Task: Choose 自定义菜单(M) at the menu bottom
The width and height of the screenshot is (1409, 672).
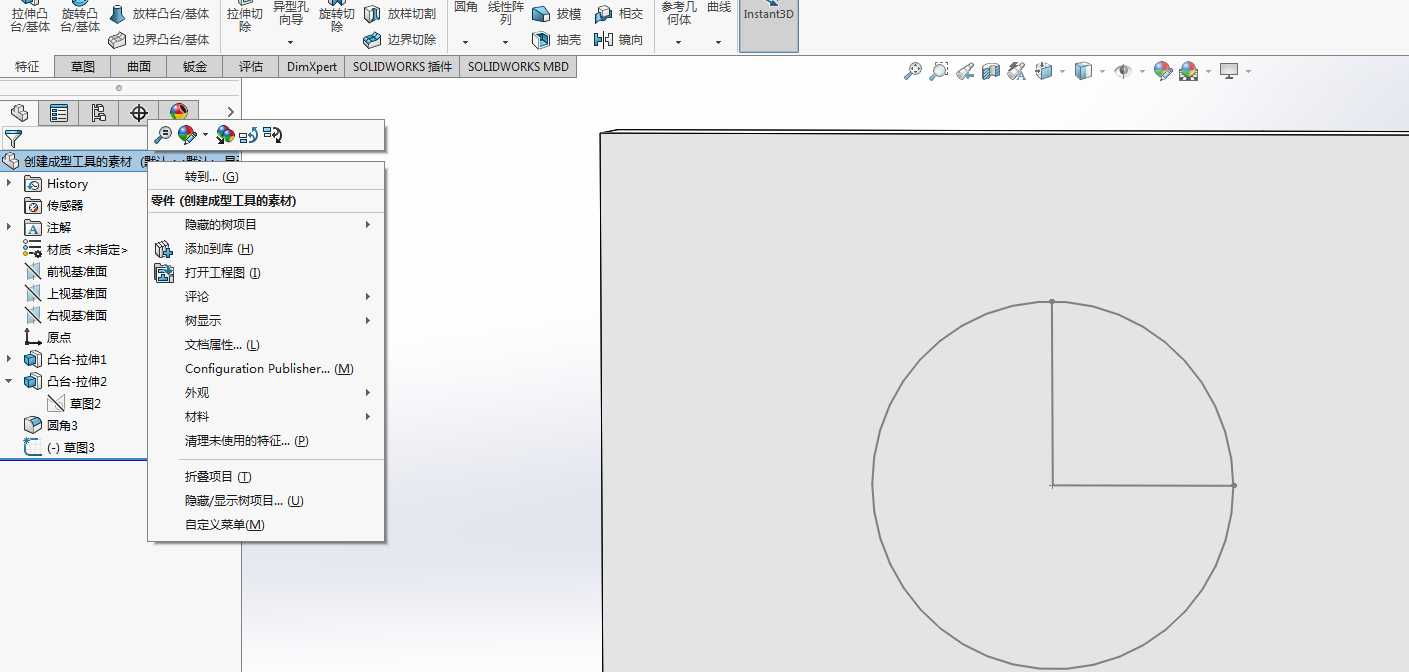Action: click(x=266, y=525)
